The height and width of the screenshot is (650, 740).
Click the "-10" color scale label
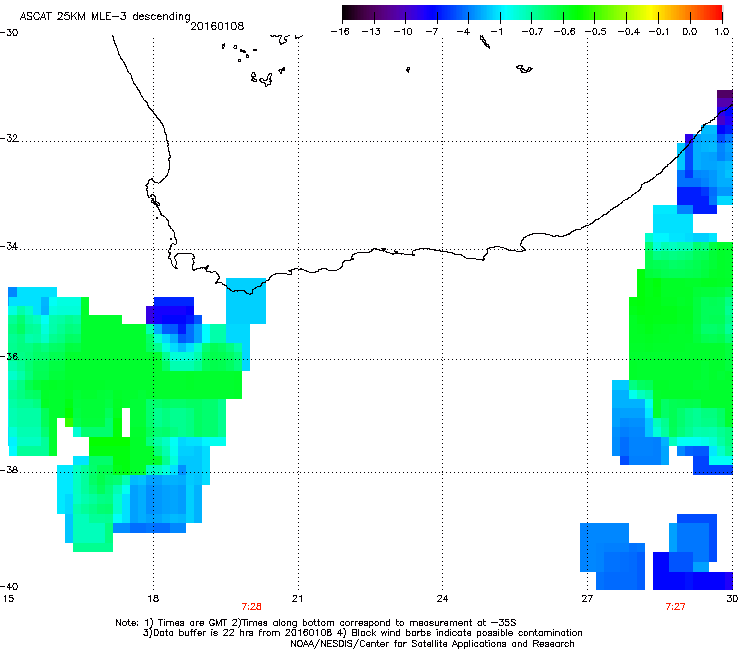[403, 32]
